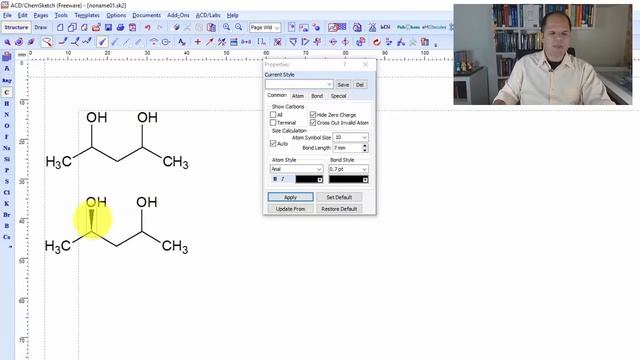
Task: Uncheck Cross Out Invalid Atom
Action: click(x=313, y=122)
